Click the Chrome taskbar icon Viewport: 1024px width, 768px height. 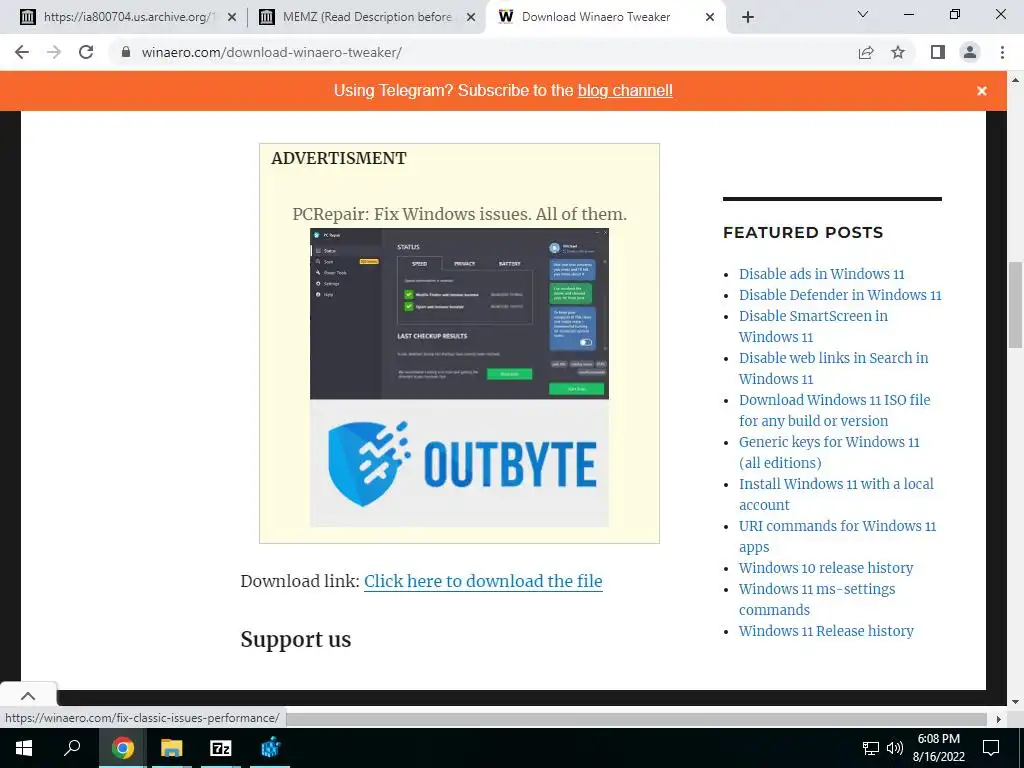pyautogui.click(x=122, y=748)
